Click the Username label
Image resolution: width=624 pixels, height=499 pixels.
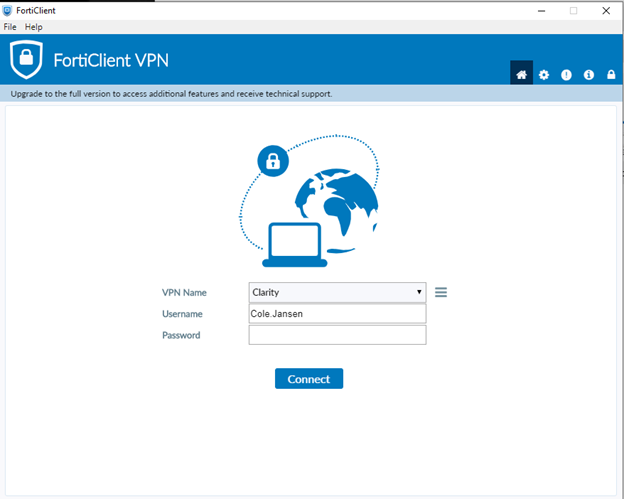click(x=182, y=314)
